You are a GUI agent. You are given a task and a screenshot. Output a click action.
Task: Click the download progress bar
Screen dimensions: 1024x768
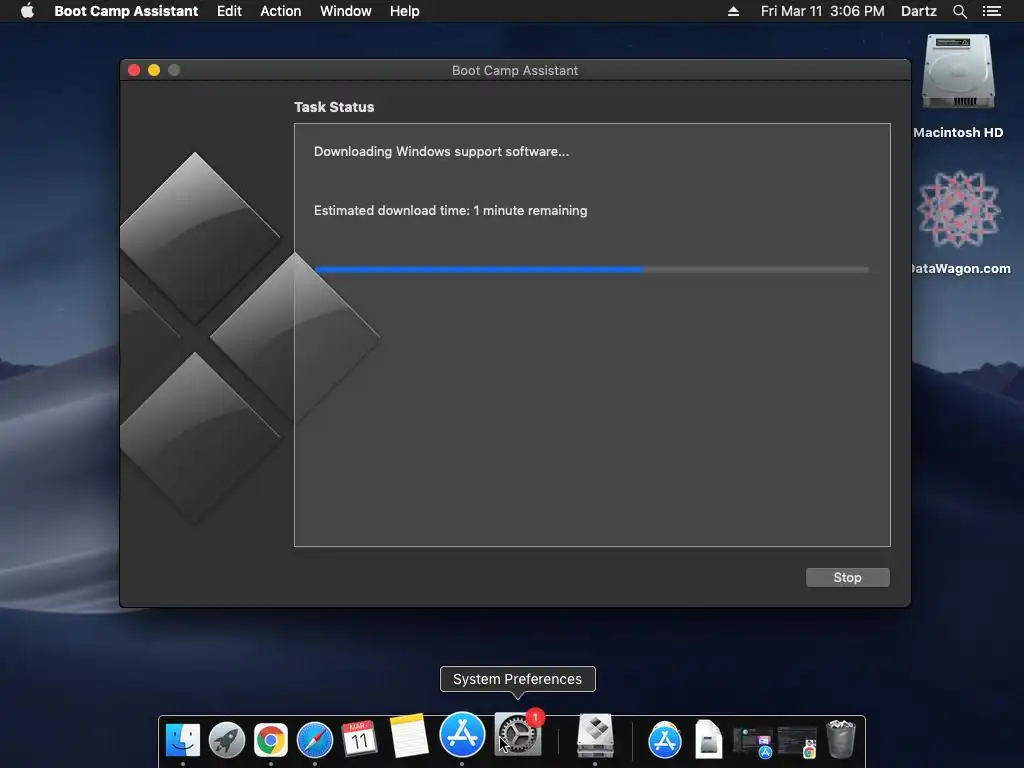pos(592,269)
